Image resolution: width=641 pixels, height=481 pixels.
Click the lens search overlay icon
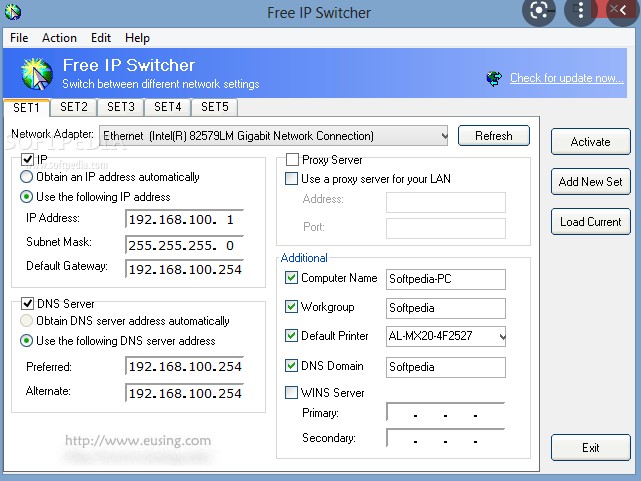538,11
